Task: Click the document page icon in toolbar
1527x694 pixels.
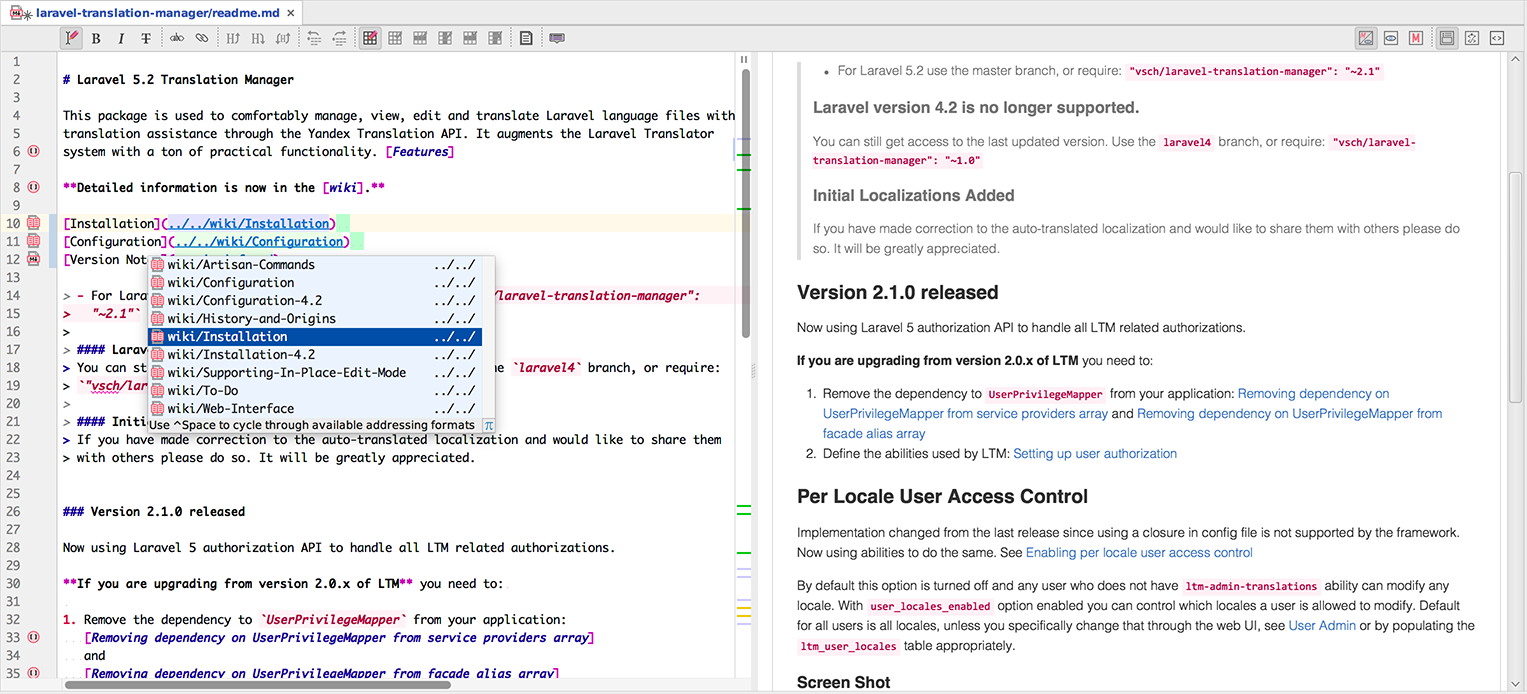Action: (526, 38)
